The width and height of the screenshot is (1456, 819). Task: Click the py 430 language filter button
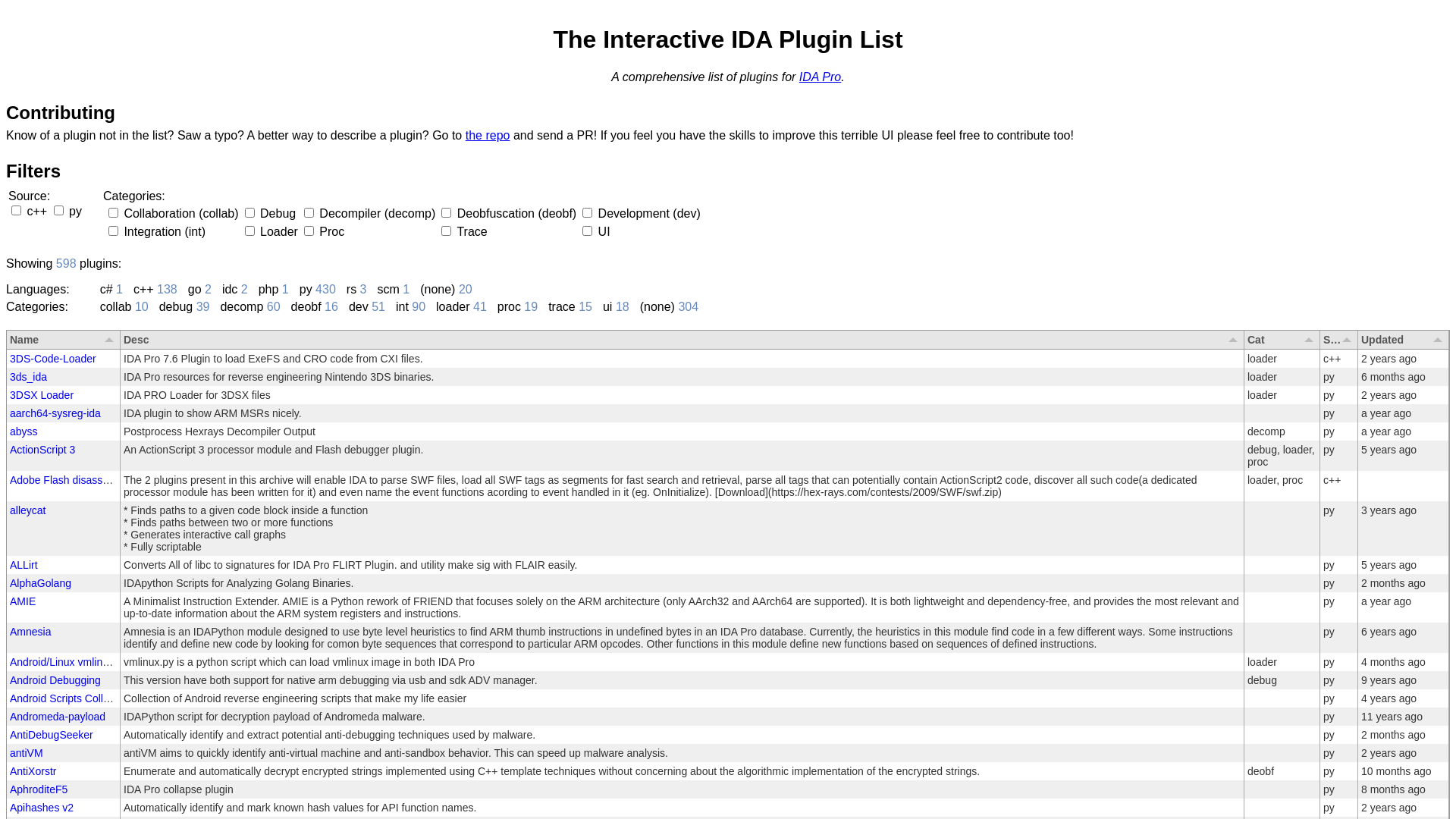pos(318,289)
